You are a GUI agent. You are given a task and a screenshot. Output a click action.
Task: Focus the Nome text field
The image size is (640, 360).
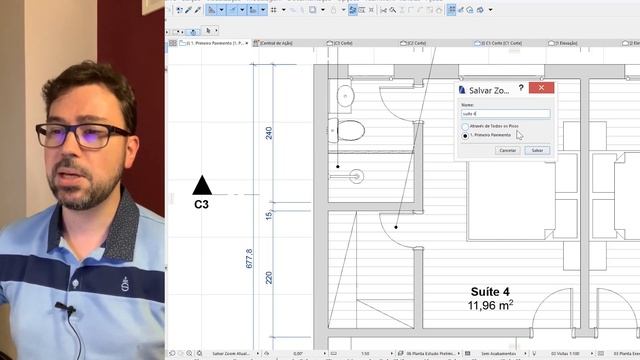pos(506,113)
